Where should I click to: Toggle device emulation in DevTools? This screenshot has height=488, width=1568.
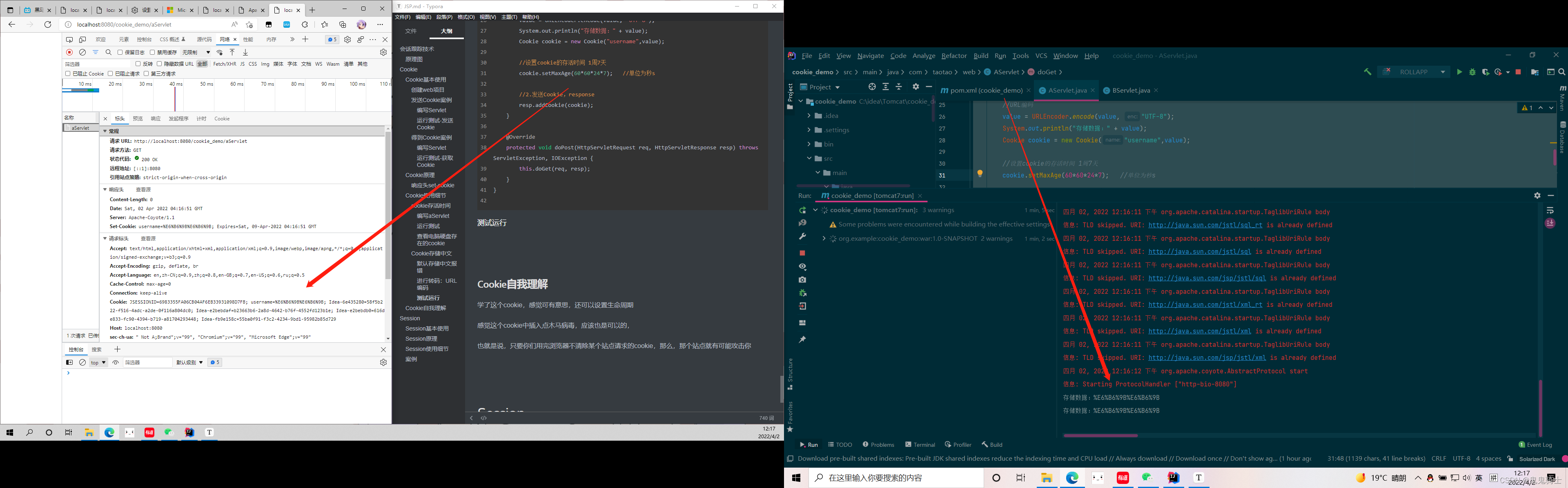click(82, 40)
